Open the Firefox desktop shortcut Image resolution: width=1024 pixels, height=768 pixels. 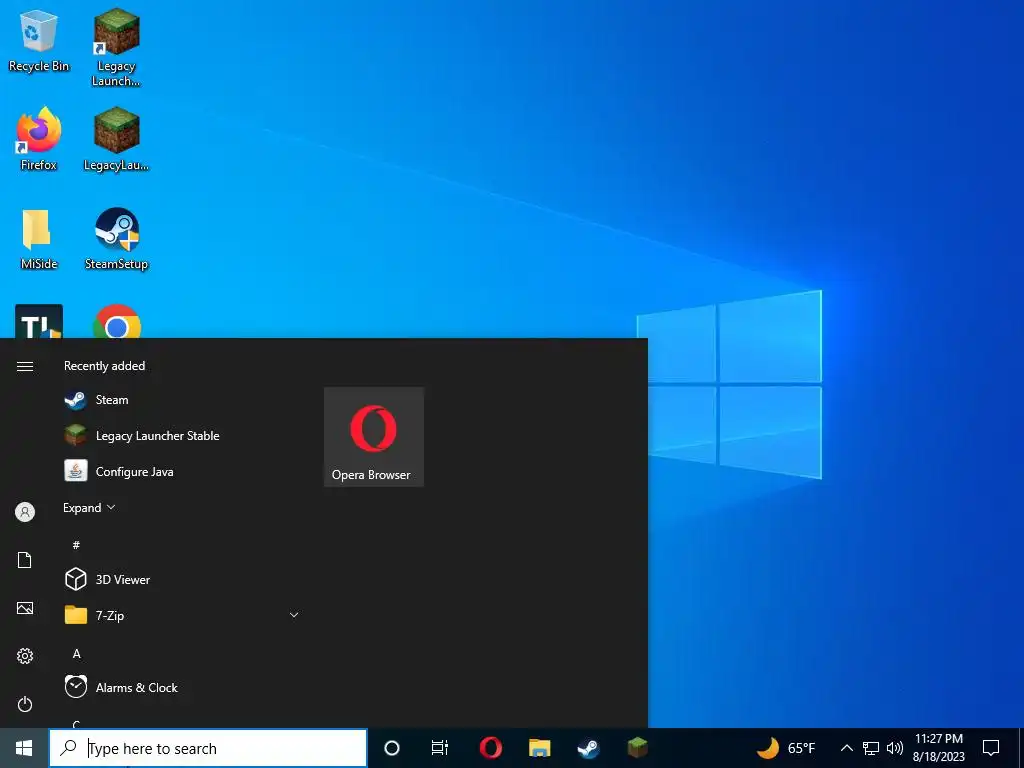39,139
